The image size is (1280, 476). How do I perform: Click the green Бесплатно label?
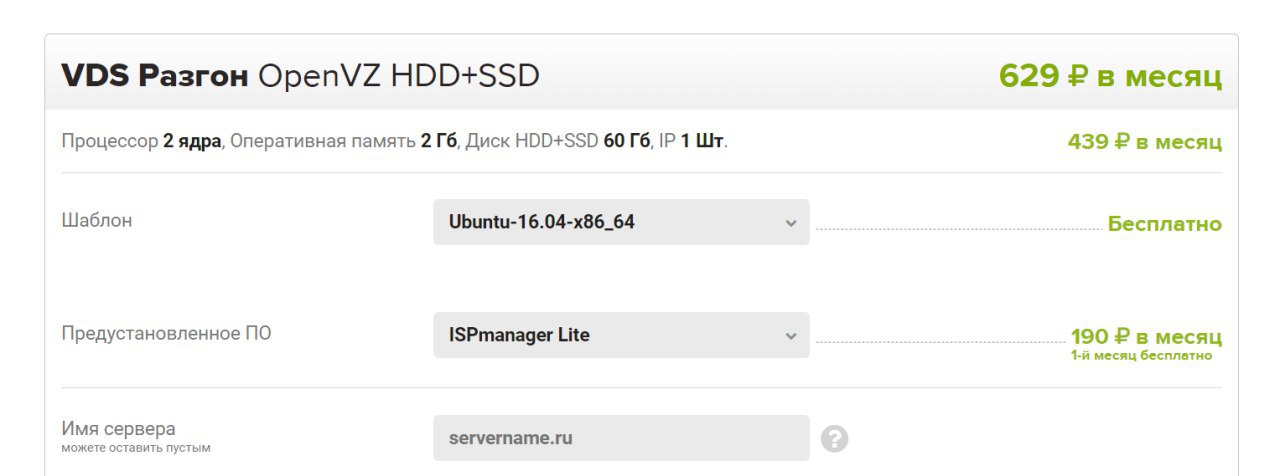click(1165, 224)
